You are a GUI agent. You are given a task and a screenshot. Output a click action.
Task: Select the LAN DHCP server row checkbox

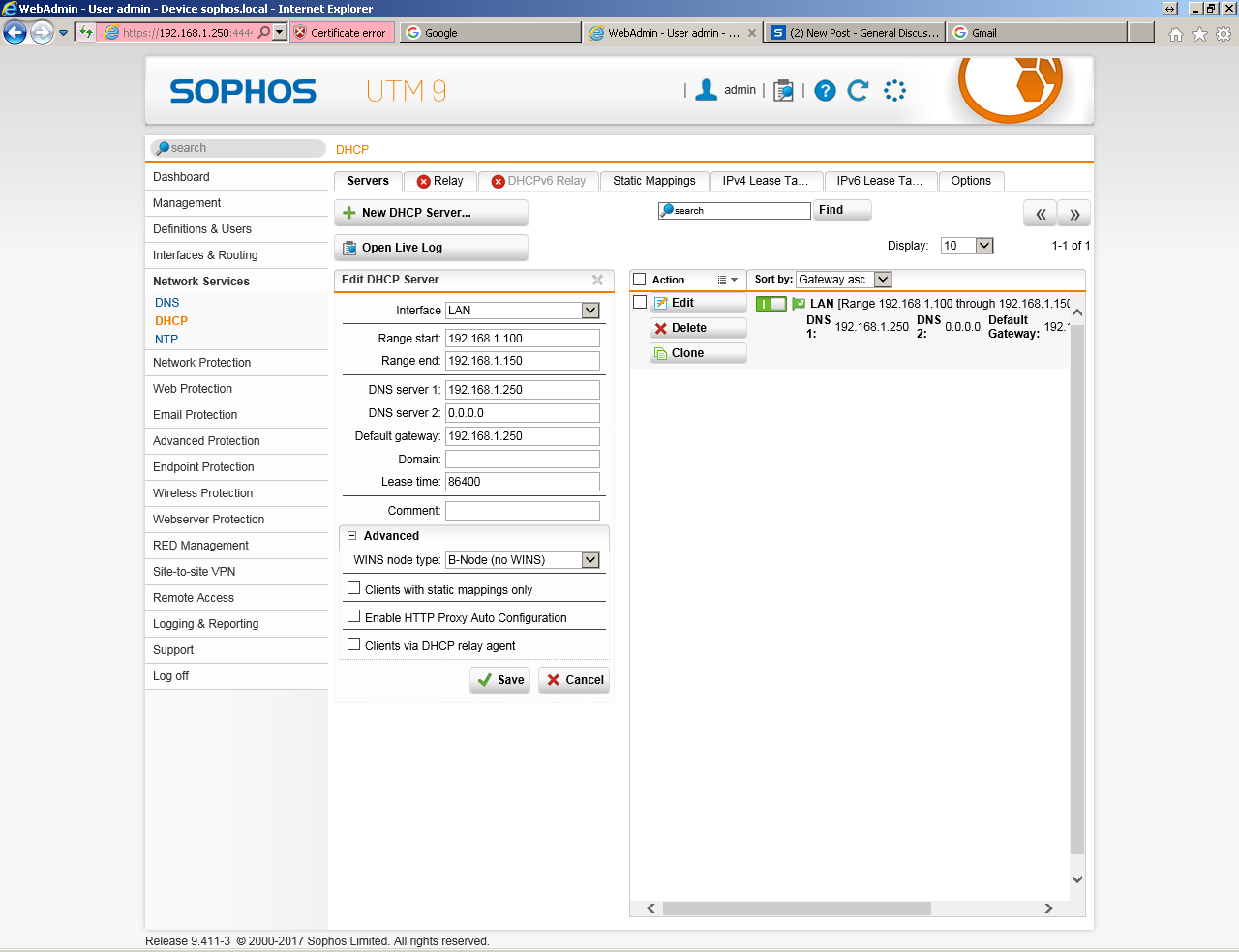[640, 302]
